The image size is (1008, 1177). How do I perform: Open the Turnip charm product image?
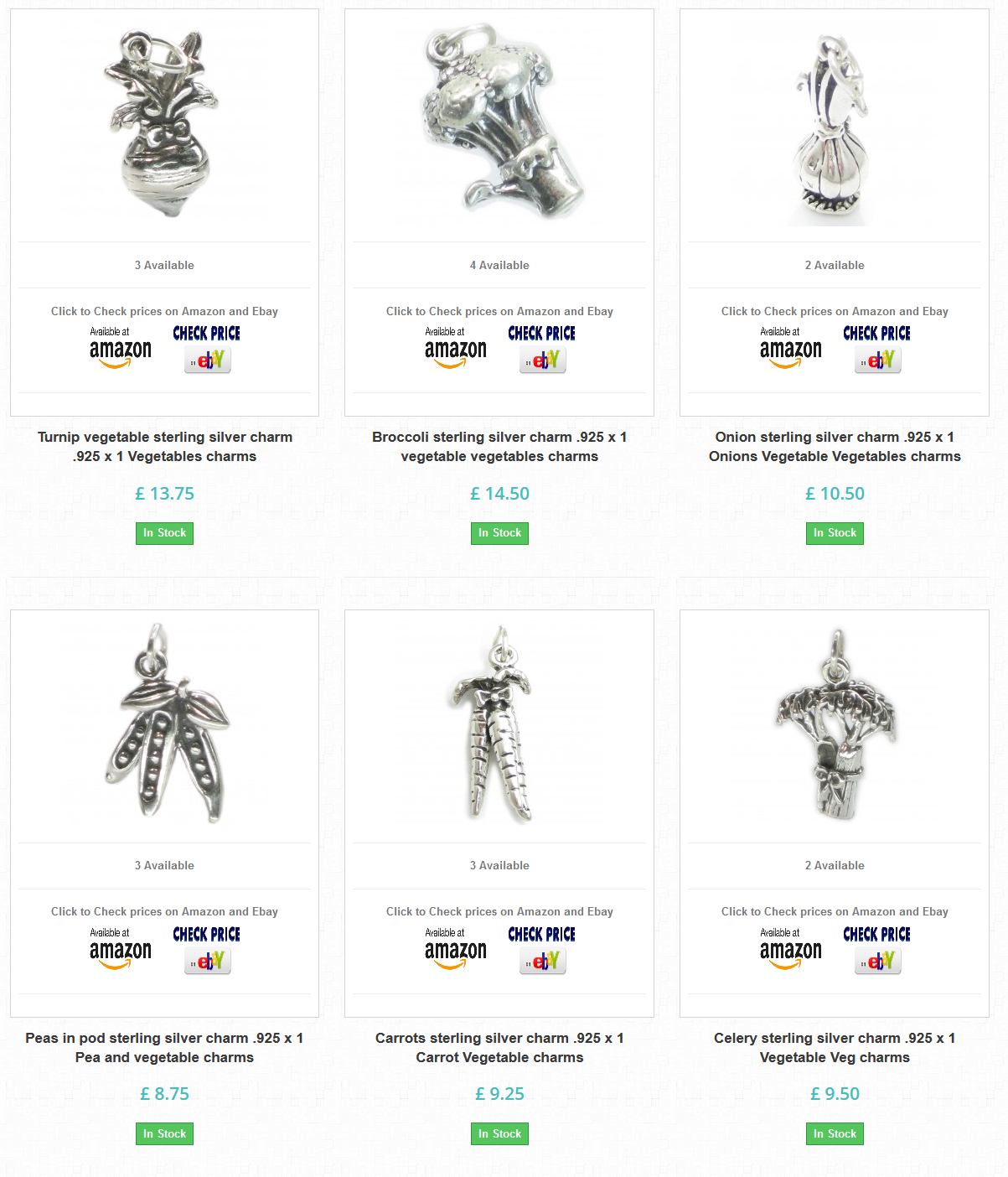point(164,125)
